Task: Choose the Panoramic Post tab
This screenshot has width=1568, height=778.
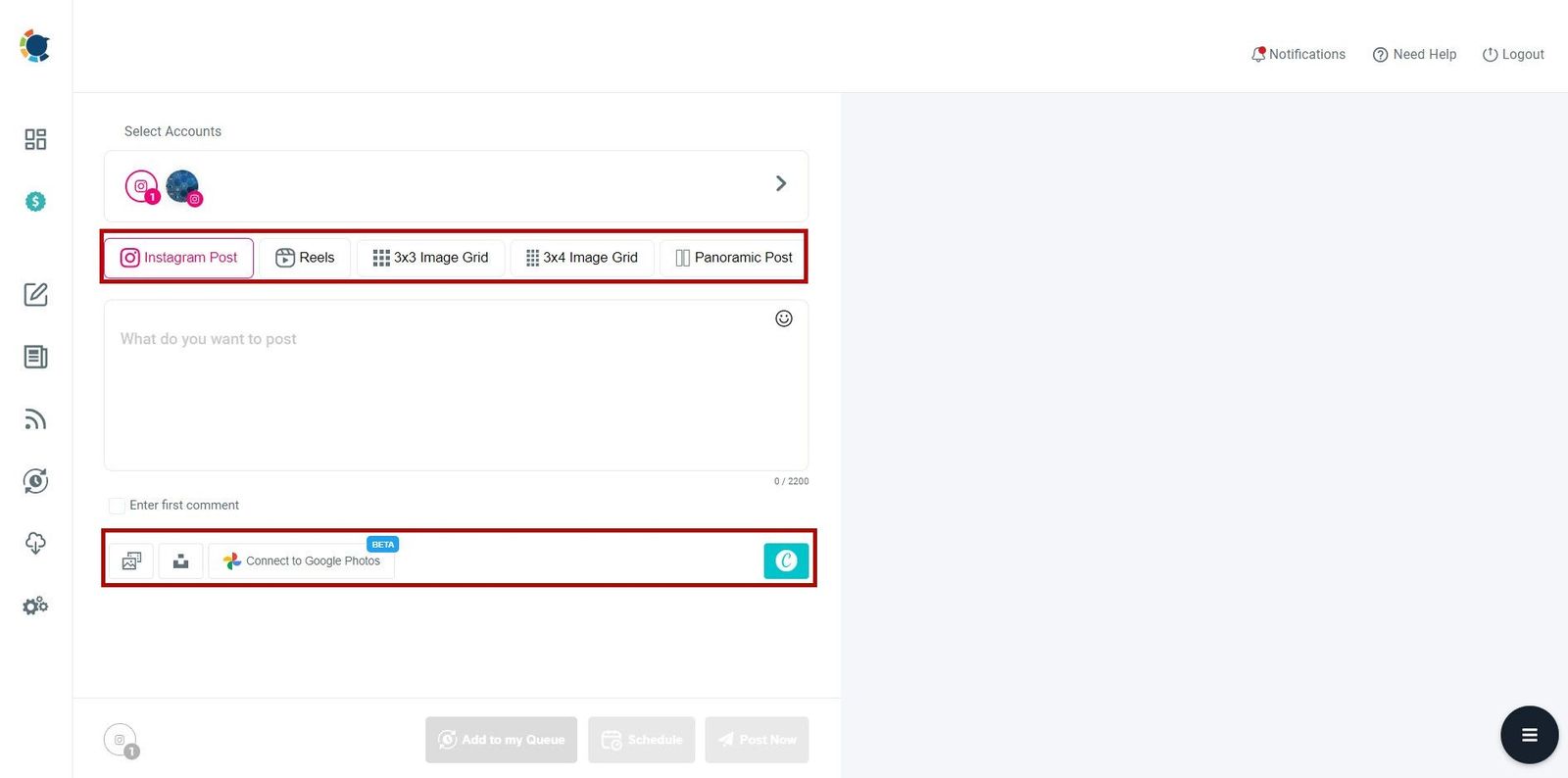Action: tap(733, 258)
